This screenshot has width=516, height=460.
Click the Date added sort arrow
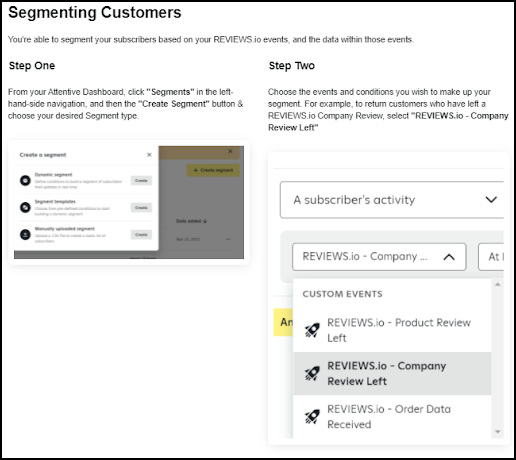coord(205,221)
